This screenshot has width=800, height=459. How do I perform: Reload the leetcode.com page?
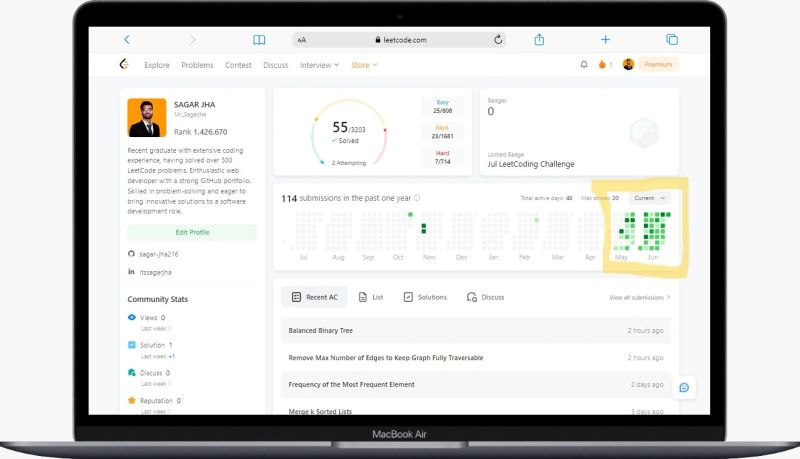(498, 39)
